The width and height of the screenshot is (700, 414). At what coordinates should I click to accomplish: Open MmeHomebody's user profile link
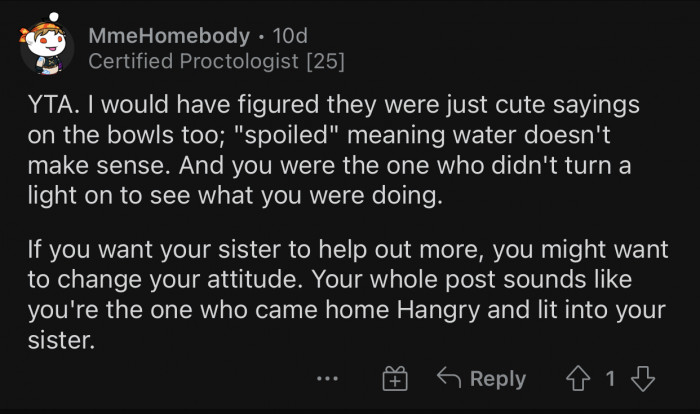tap(169, 36)
